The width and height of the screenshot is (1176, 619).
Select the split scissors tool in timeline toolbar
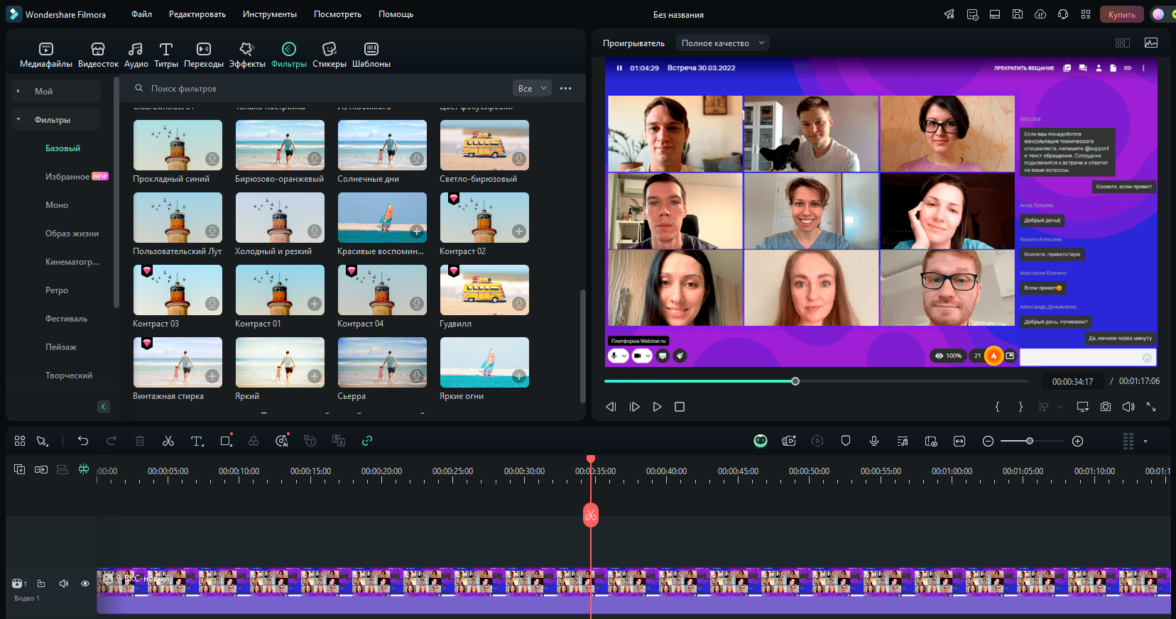point(168,441)
